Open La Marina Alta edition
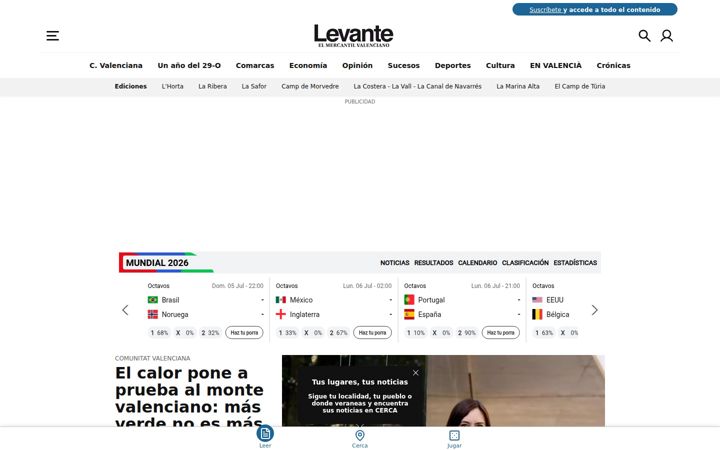Viewport: 720px width, 450px height. point(518,86)
